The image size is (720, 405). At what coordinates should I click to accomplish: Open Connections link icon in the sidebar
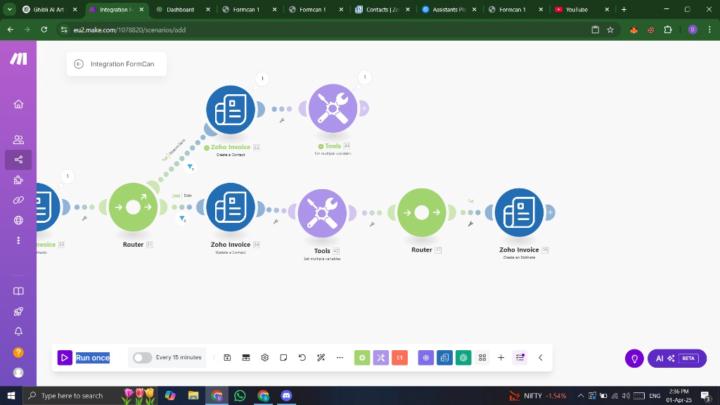[18, 200]
